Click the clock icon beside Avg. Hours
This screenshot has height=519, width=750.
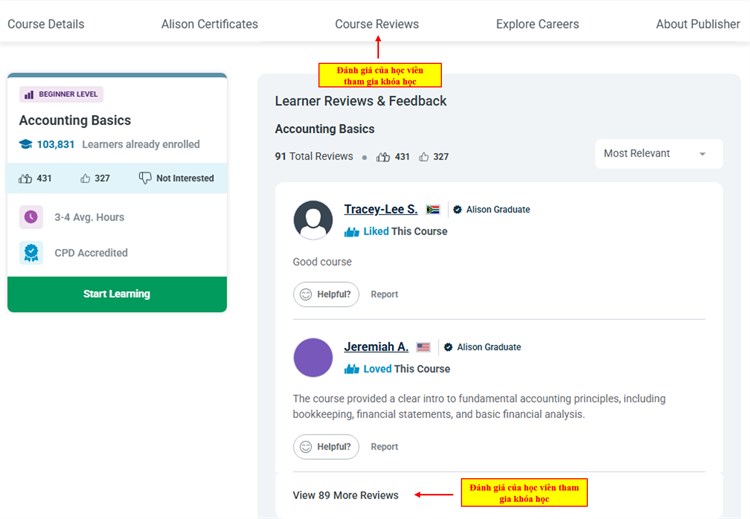[x=31, y=217]
